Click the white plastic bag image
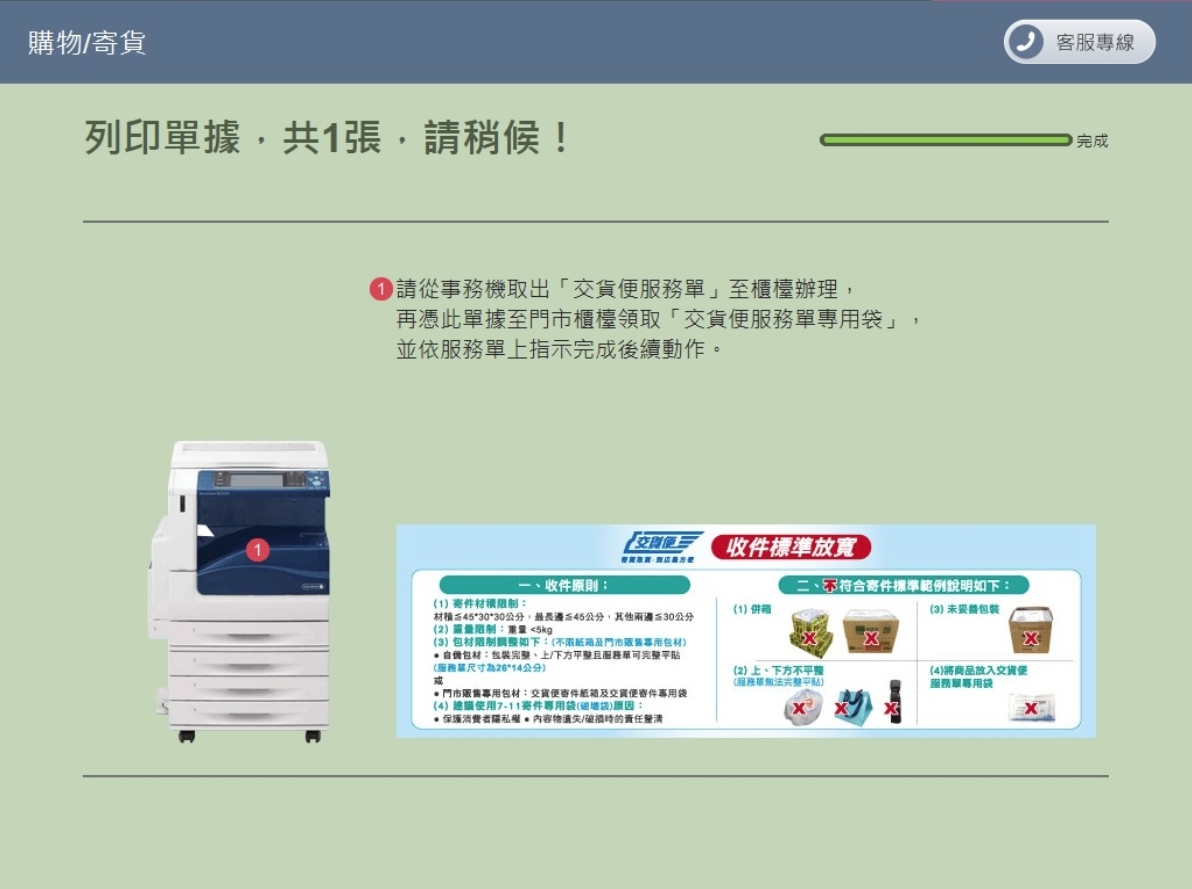This screenshot has width=1192, height=889. (802, 707)
